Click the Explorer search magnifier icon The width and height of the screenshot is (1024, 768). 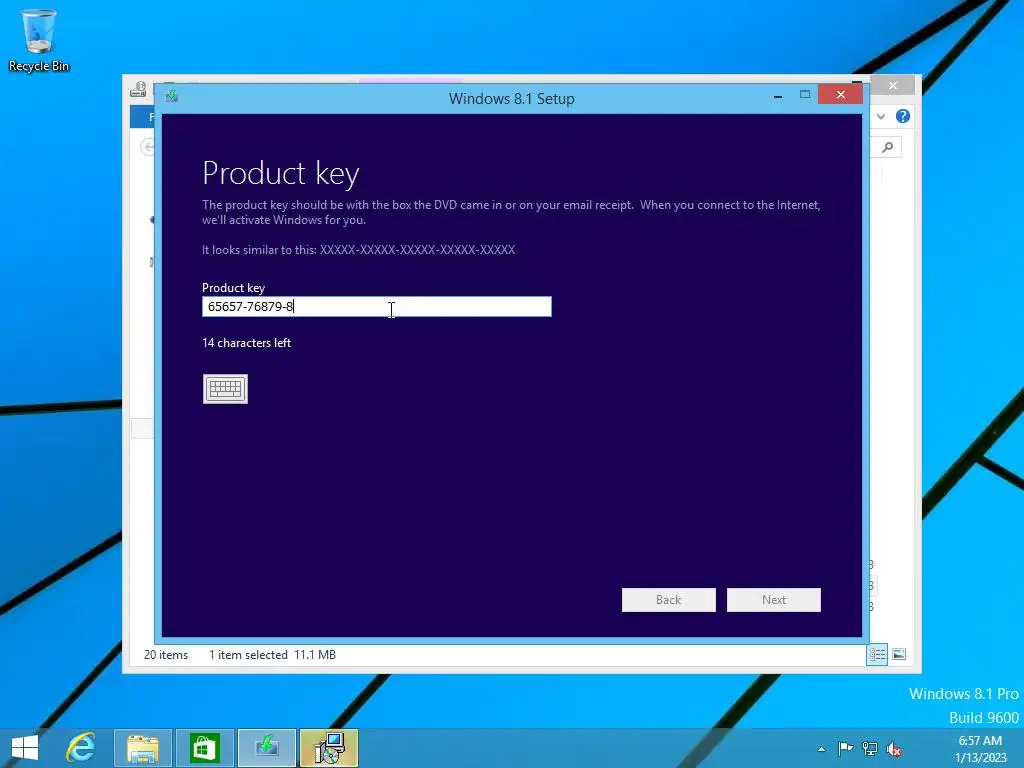[888, 148]
